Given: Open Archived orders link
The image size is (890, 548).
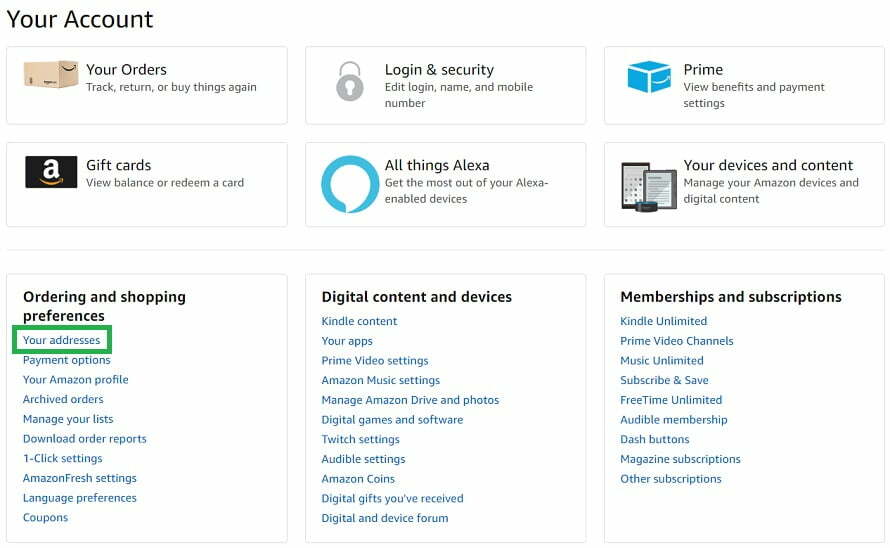Looking at the screenshot, I should click(63, 399).
